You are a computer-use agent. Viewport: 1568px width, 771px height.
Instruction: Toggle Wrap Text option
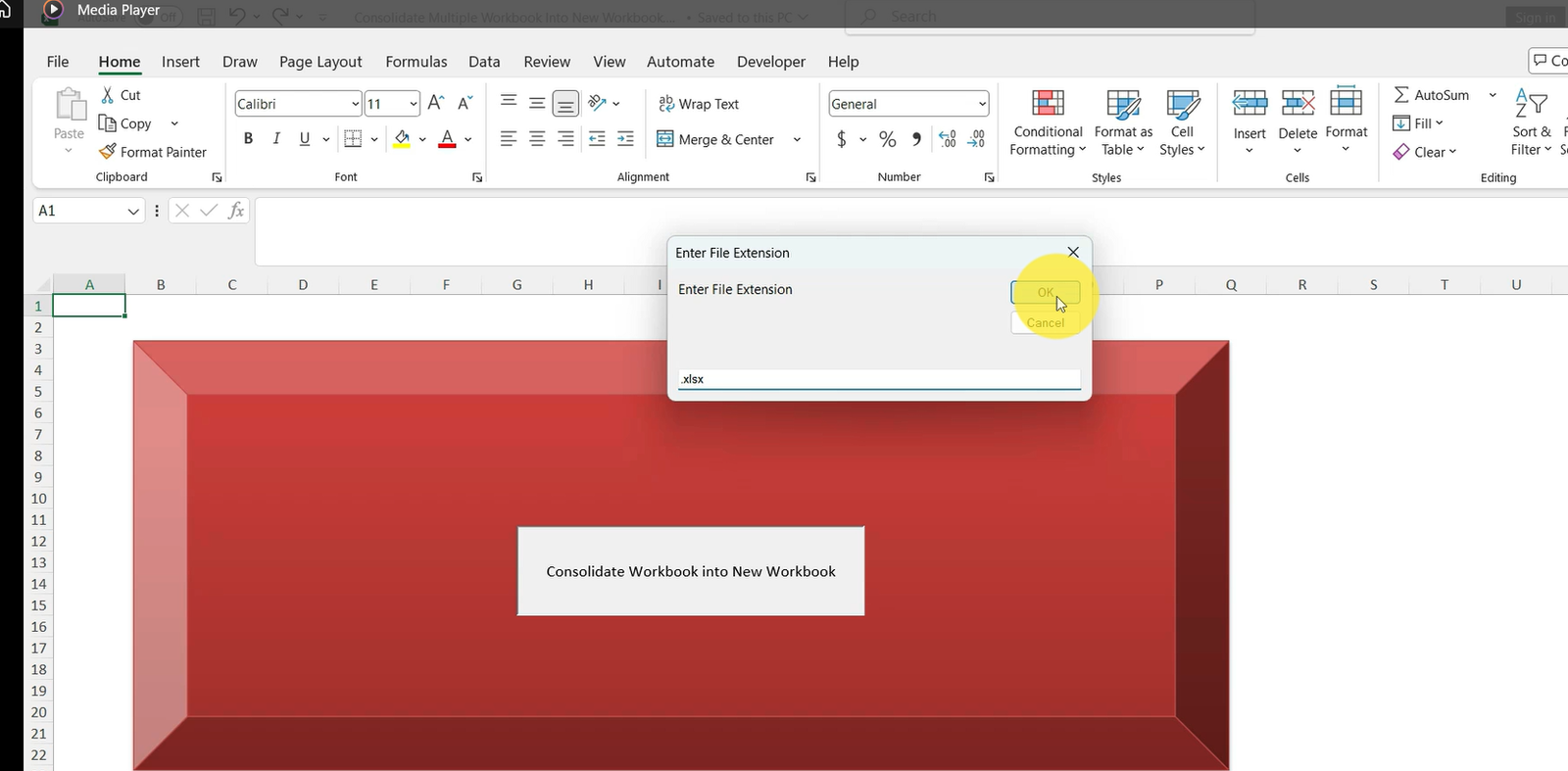[699, 104]
